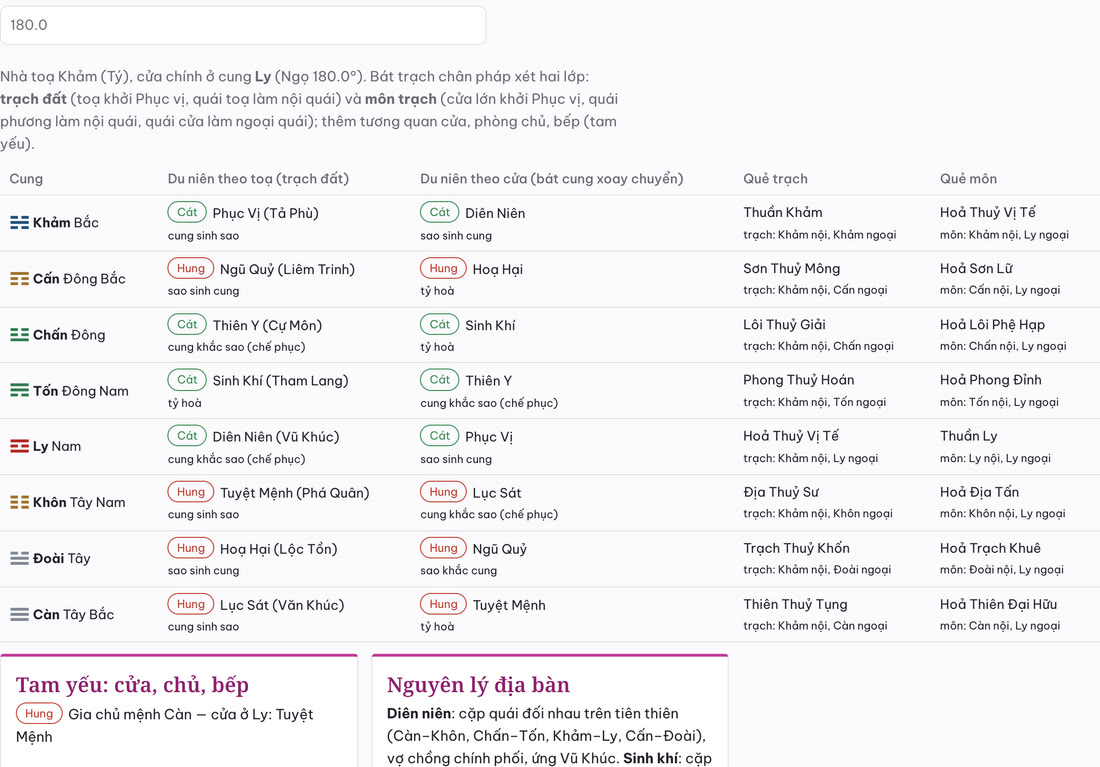
Task: Click the "Hoả Địa Tấn" cell text
Action: click(x=979, y=493)
